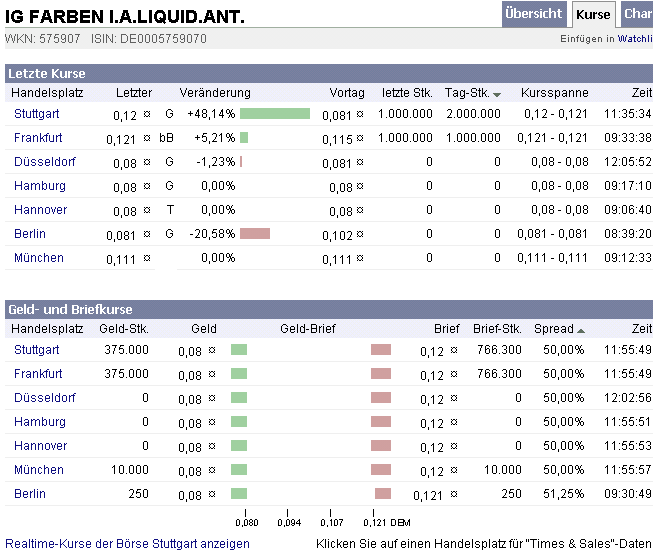
Task: Open Frankfurt in Geld- und Briefkurse table
Action: click(x=38, y=374)
